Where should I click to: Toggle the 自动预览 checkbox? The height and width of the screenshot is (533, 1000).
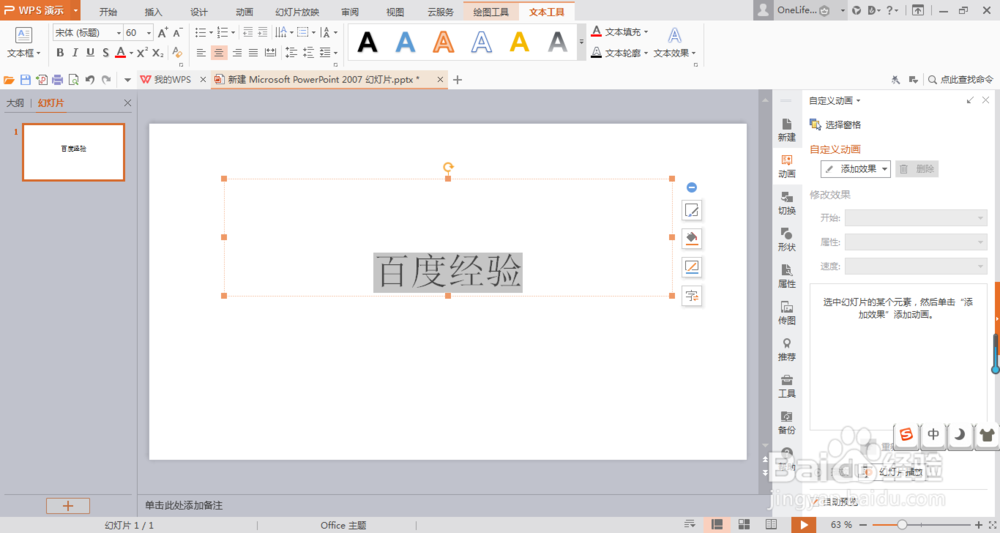[816, 502]
